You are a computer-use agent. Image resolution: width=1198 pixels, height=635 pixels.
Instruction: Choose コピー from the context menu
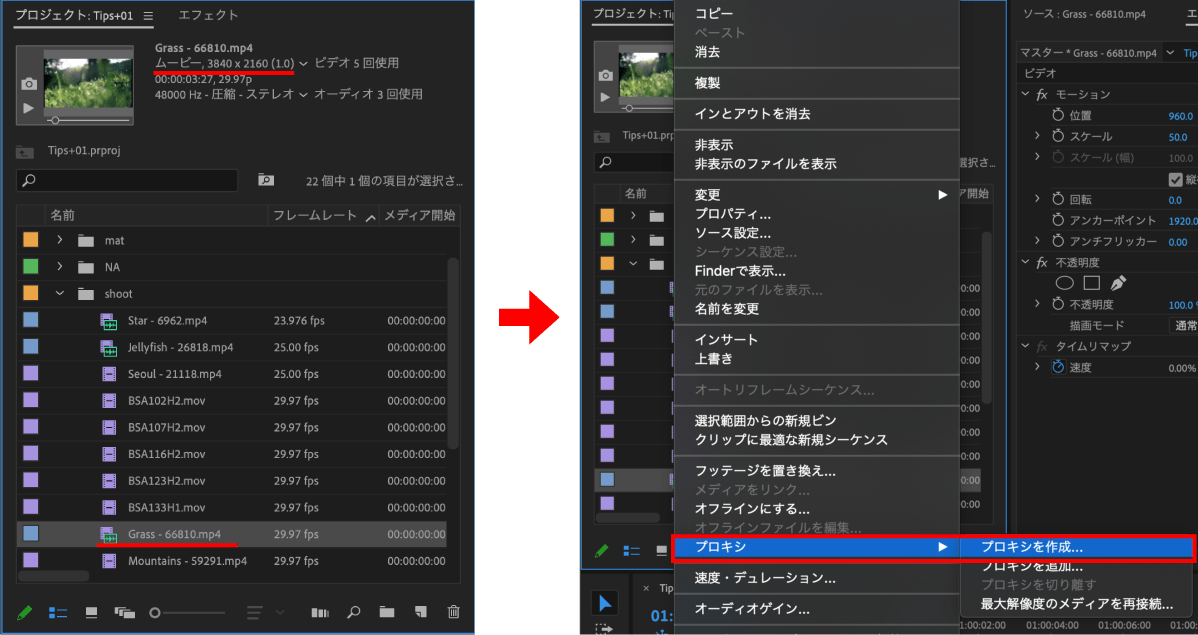click(x=714, y=14)
